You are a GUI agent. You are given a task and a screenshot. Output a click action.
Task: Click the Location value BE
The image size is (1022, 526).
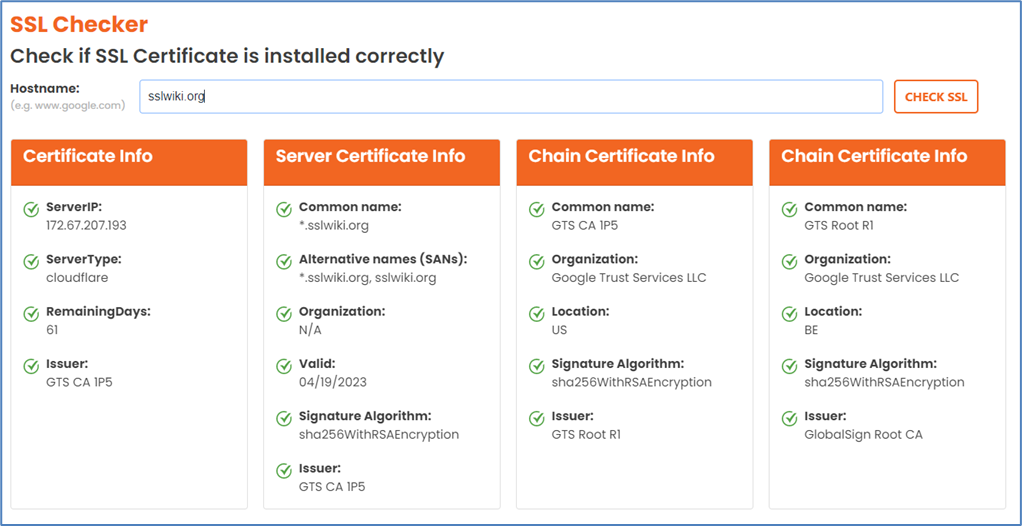[x=811, y=330]
